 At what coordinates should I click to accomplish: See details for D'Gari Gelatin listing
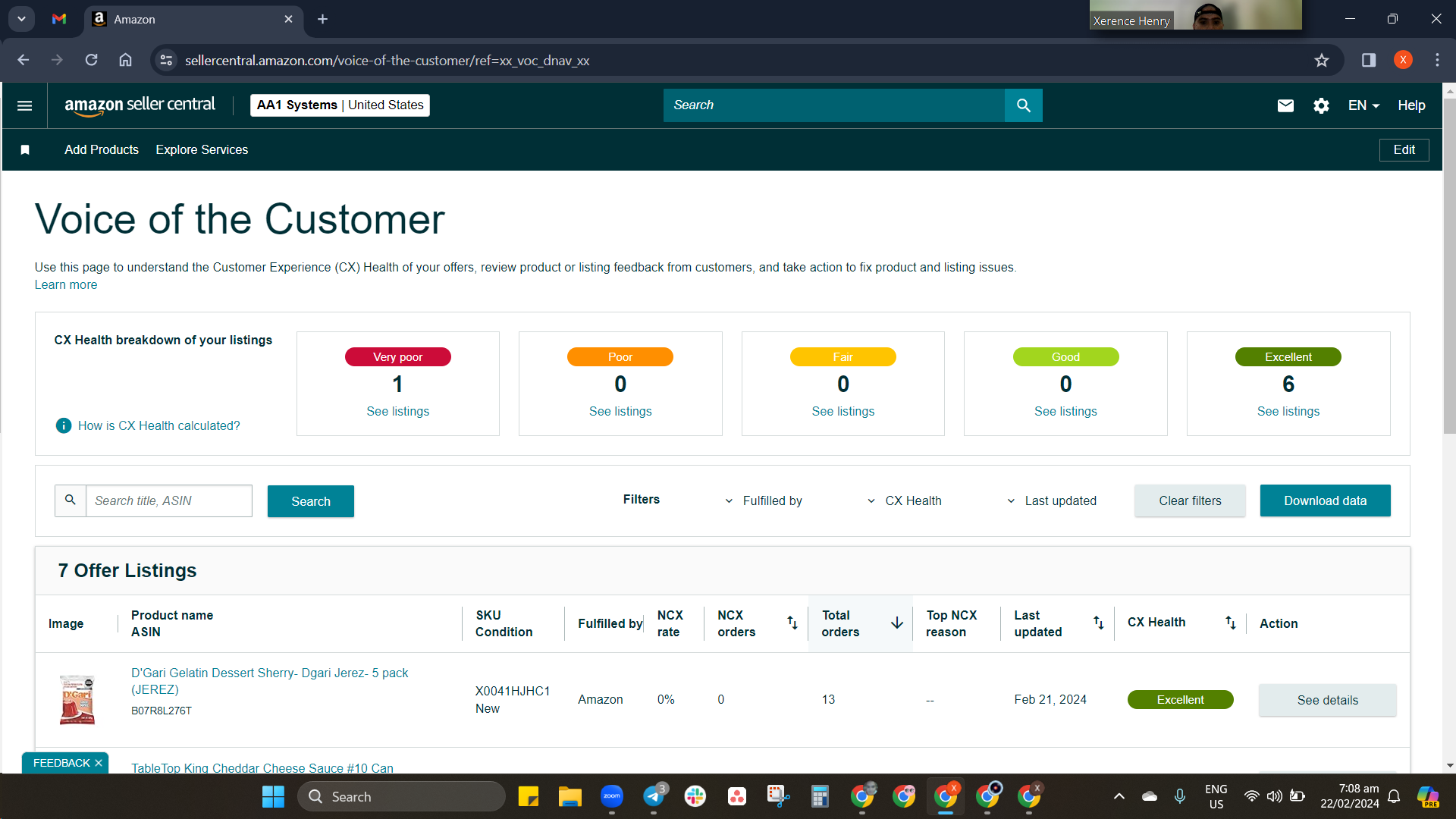(1327, 700)
